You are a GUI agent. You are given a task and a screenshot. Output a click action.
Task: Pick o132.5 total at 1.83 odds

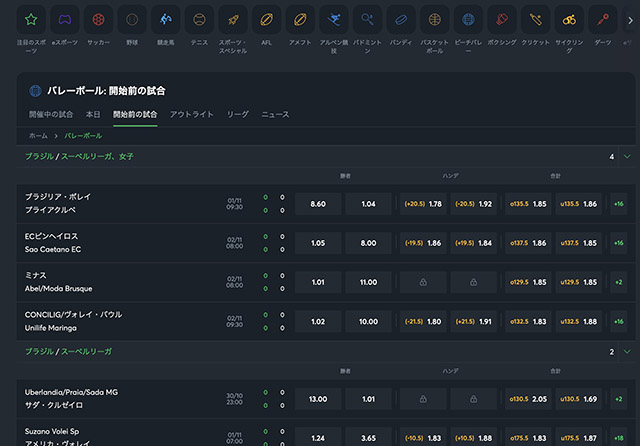[528, 321]
